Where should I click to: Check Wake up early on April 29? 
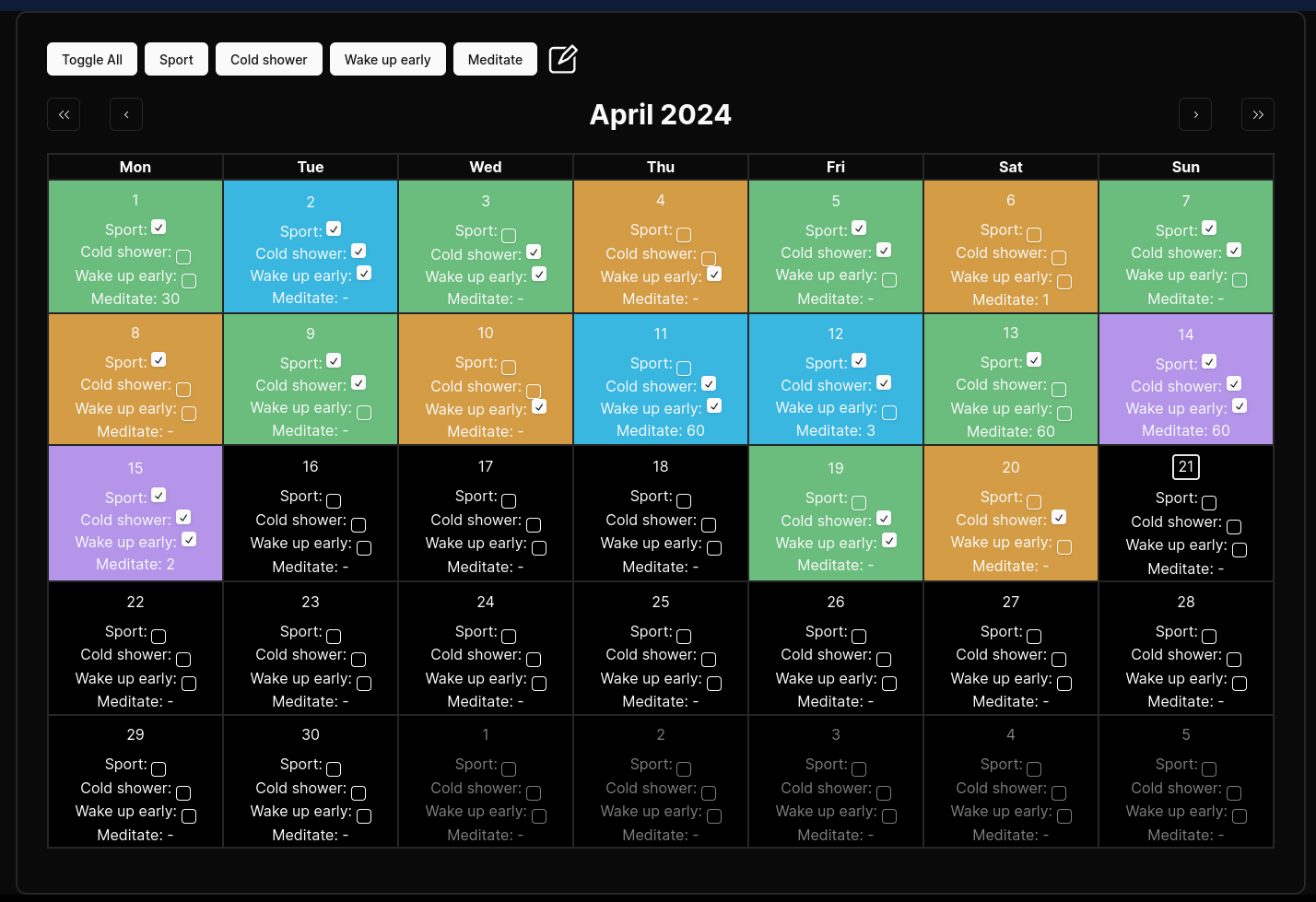pos(189,816)
